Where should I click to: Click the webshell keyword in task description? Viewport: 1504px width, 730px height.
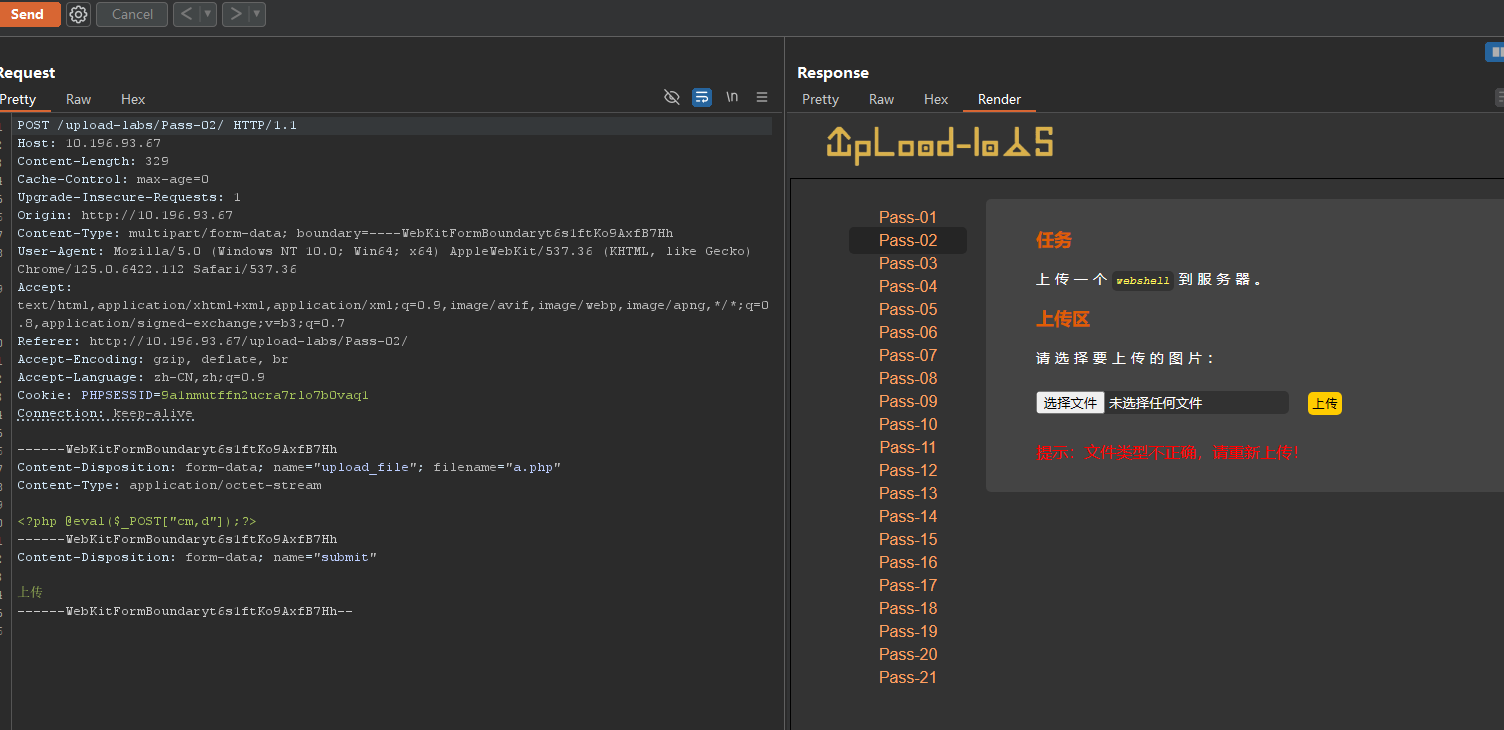1143,281
